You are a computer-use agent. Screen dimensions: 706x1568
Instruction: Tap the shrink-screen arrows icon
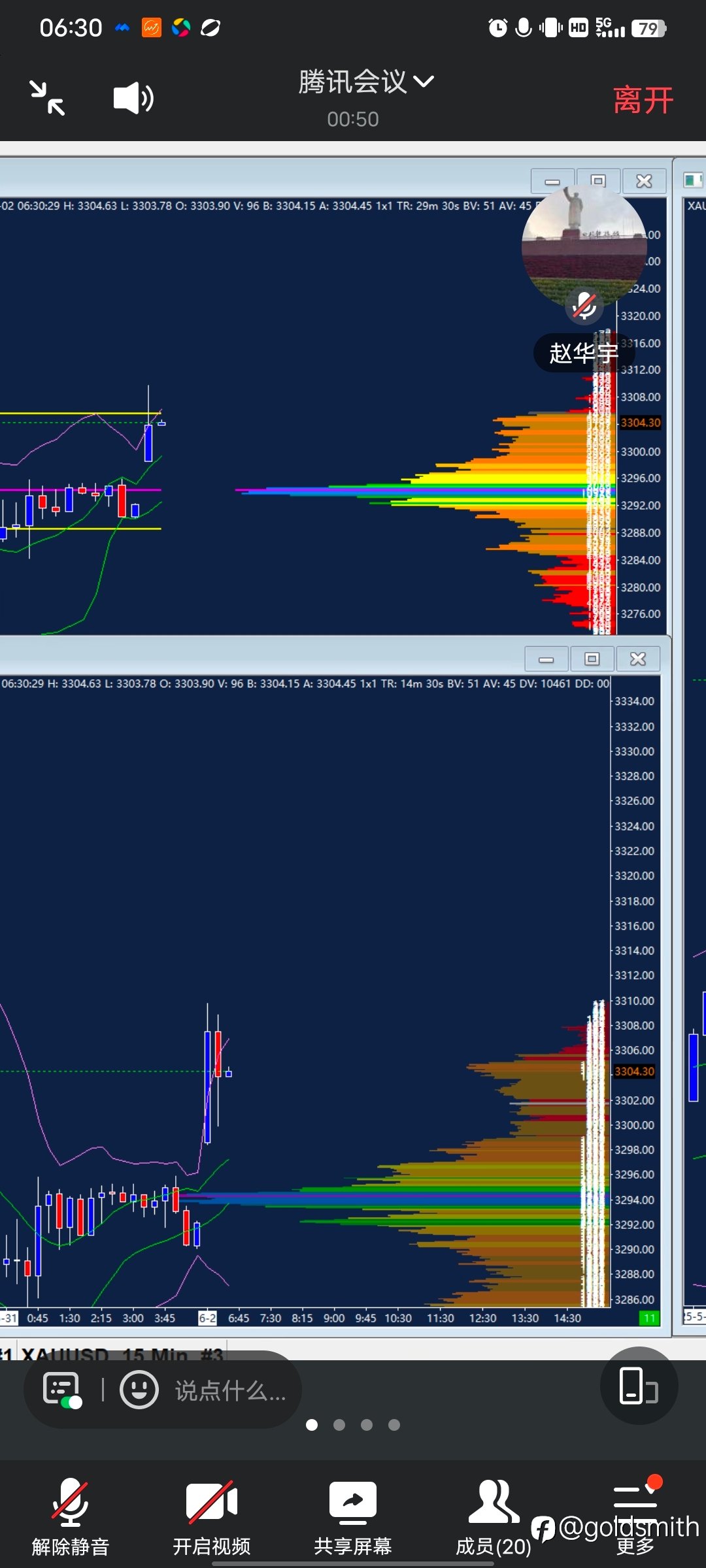tap(48, 98)
